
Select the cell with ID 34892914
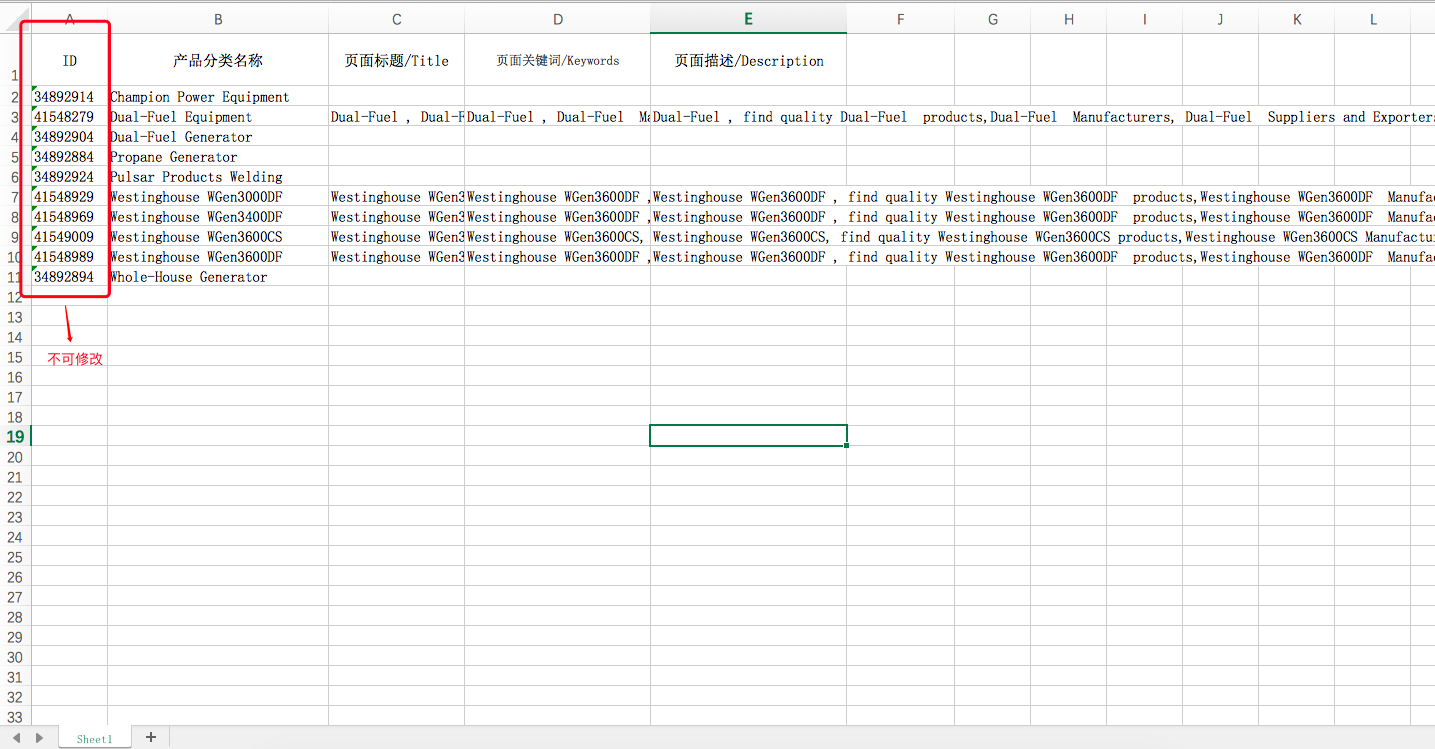69,97
